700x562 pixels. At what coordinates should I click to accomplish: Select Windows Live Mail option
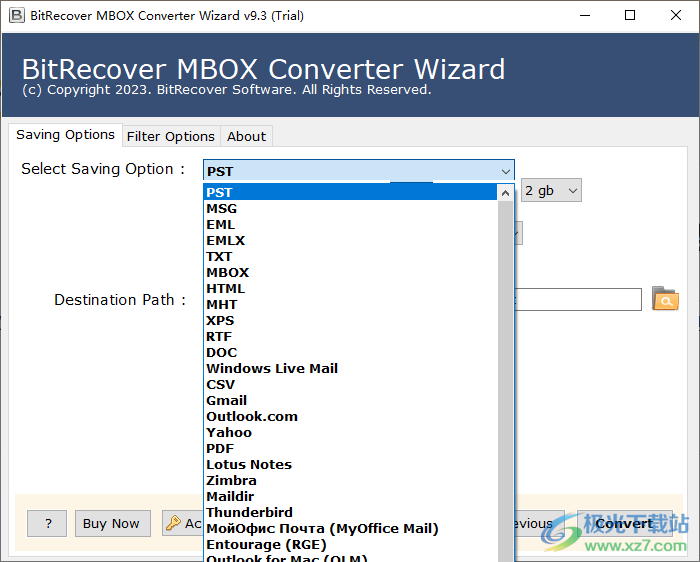click(x=350, y=368)
